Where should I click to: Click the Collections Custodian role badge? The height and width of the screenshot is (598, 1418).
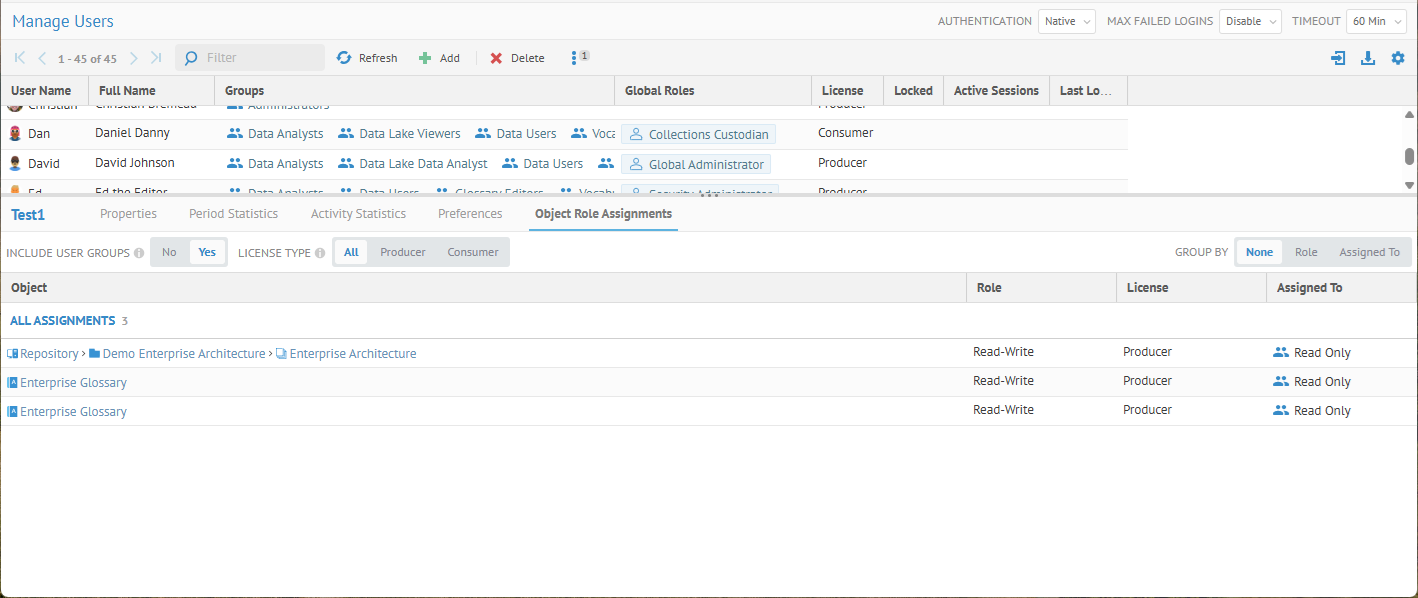click(698, 134)
